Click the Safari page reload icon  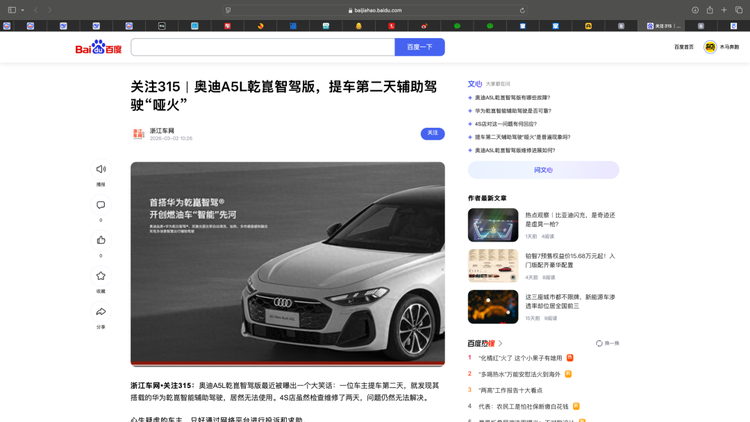[522, 10]
